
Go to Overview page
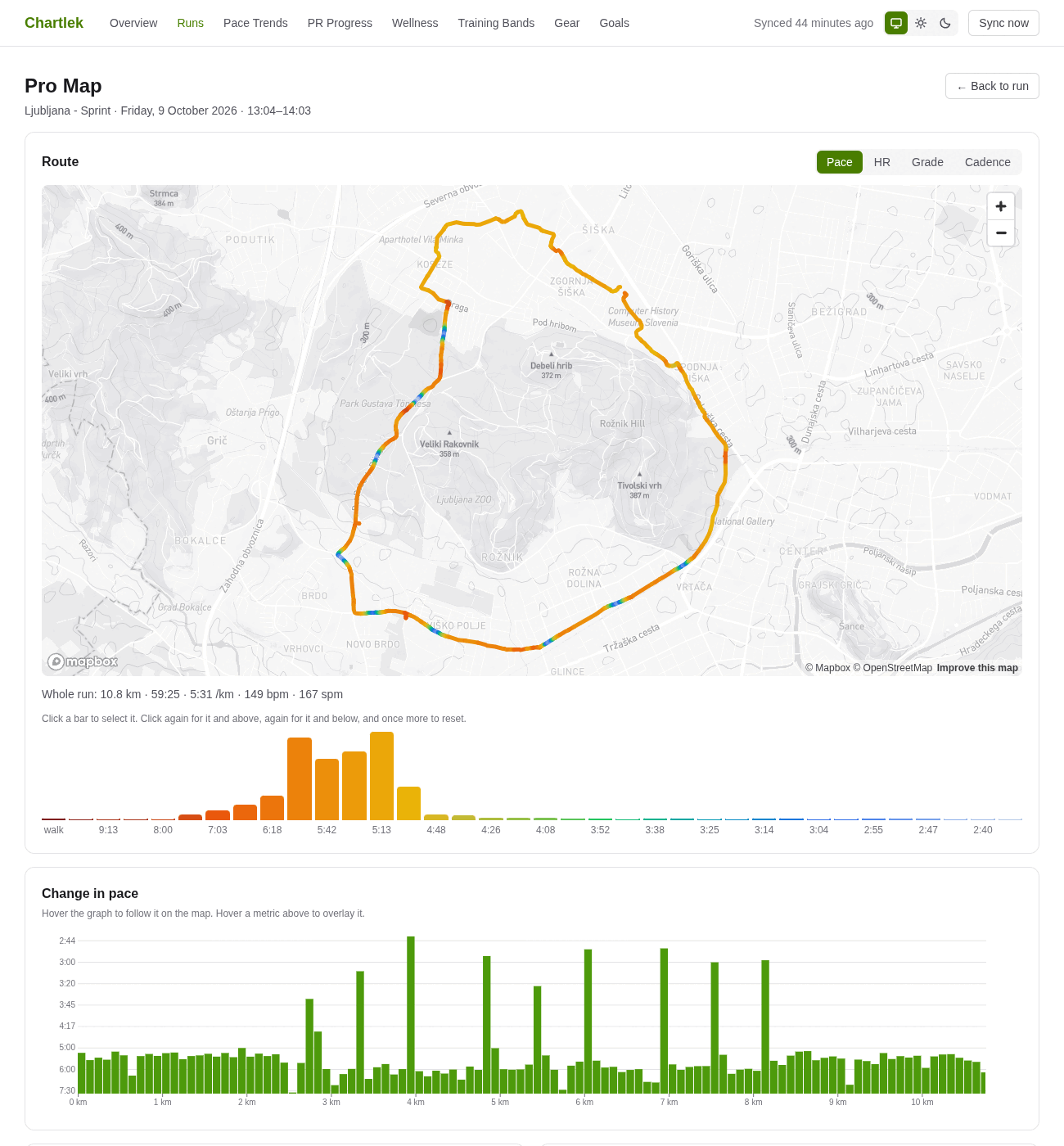(133, 23)
